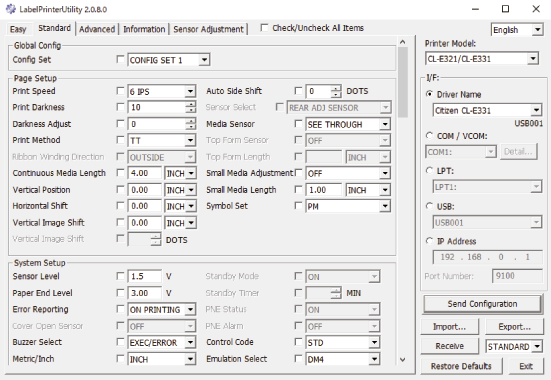
Task: Open the SEE THROUGH media sensor dropdown
Action: pyautogui.click(x=348, y=124)
